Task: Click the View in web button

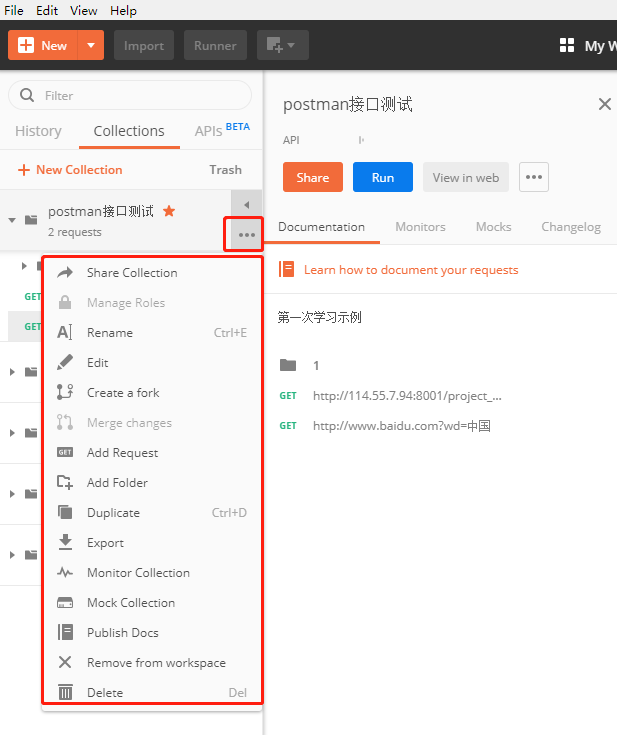Action: [x=466, y=177]
